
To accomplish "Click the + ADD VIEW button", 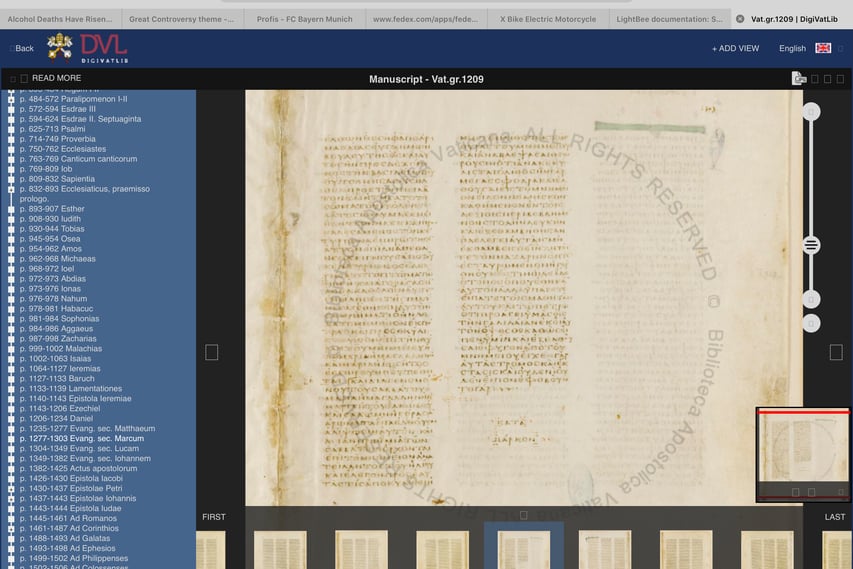I will 735,48.
